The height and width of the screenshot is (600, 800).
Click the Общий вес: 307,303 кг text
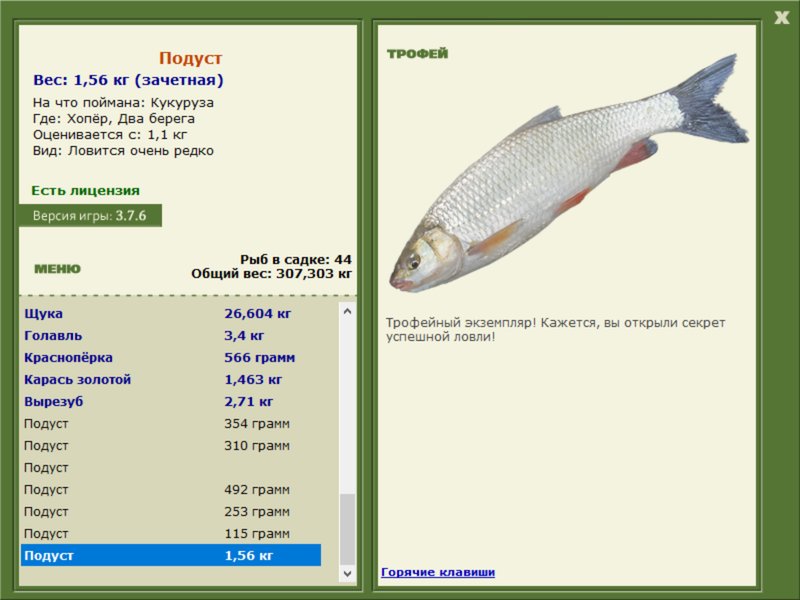[271, 274]
